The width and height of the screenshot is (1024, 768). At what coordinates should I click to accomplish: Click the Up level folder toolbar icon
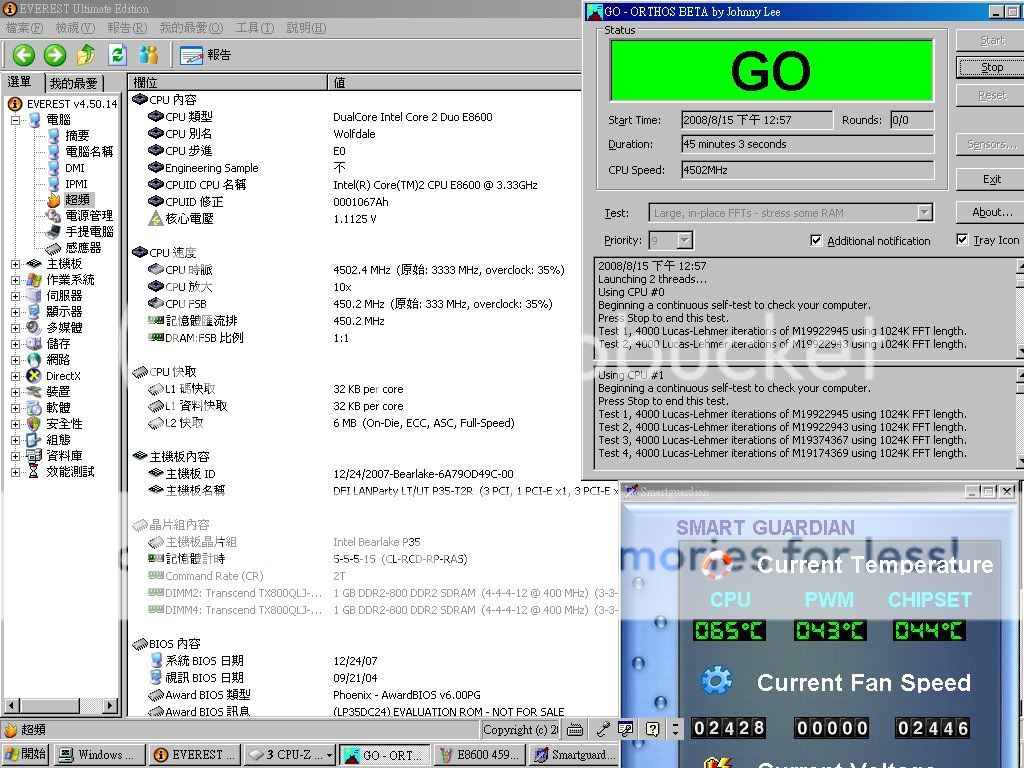87,55
